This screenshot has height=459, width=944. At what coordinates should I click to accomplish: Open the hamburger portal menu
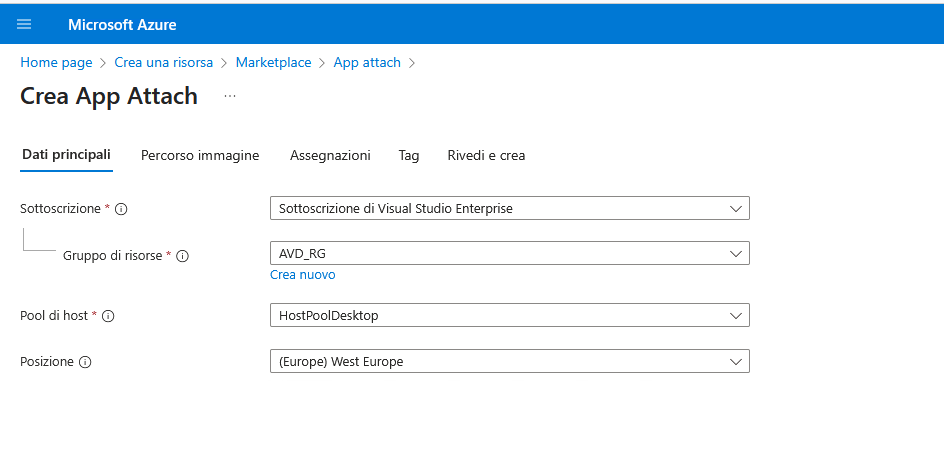coord(24,25)
